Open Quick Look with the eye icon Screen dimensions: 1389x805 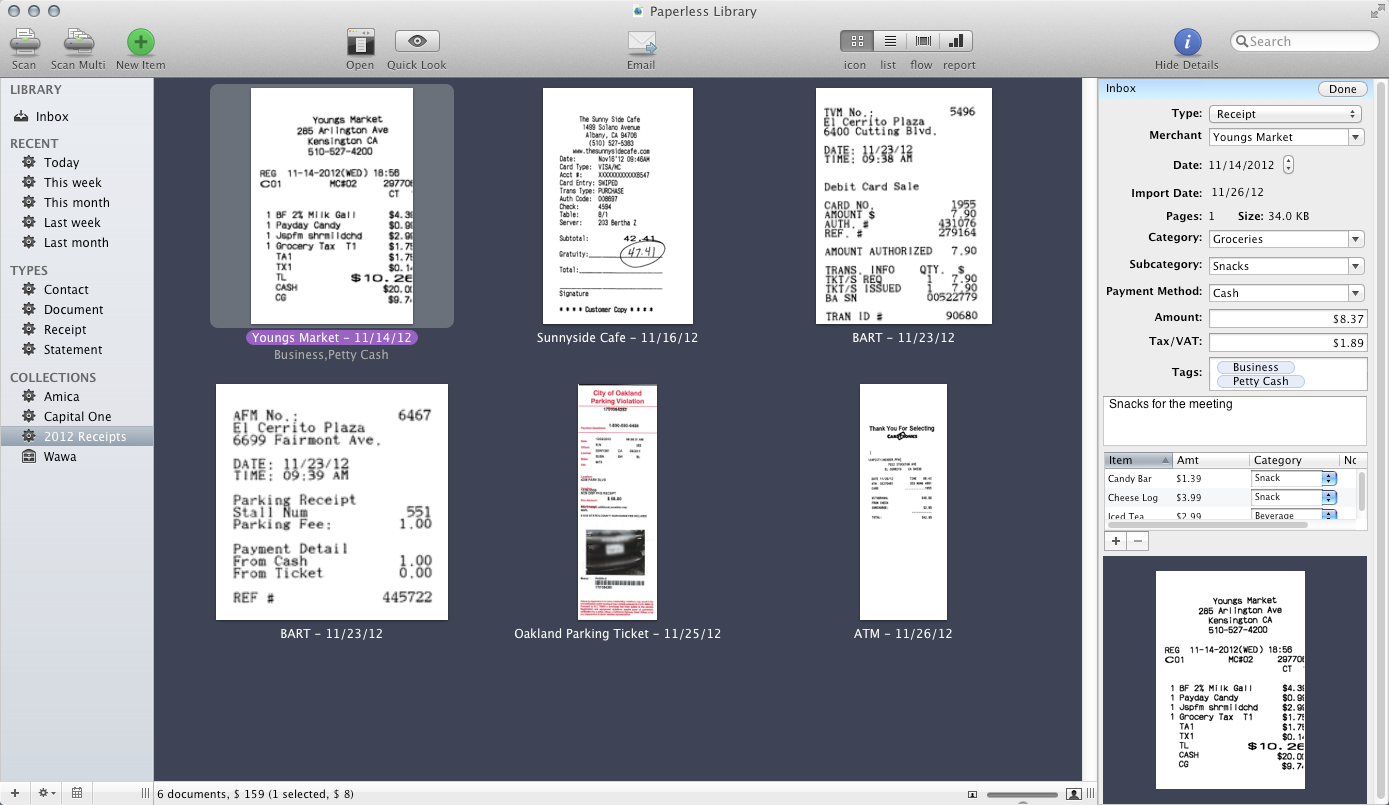[x=417, y=42]
